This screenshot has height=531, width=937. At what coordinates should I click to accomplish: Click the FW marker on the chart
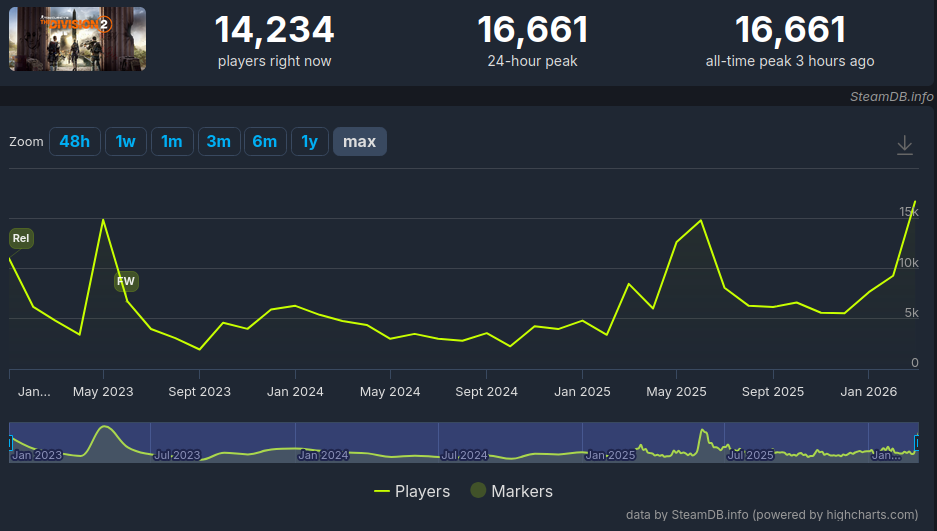click(x=126, y=281)
